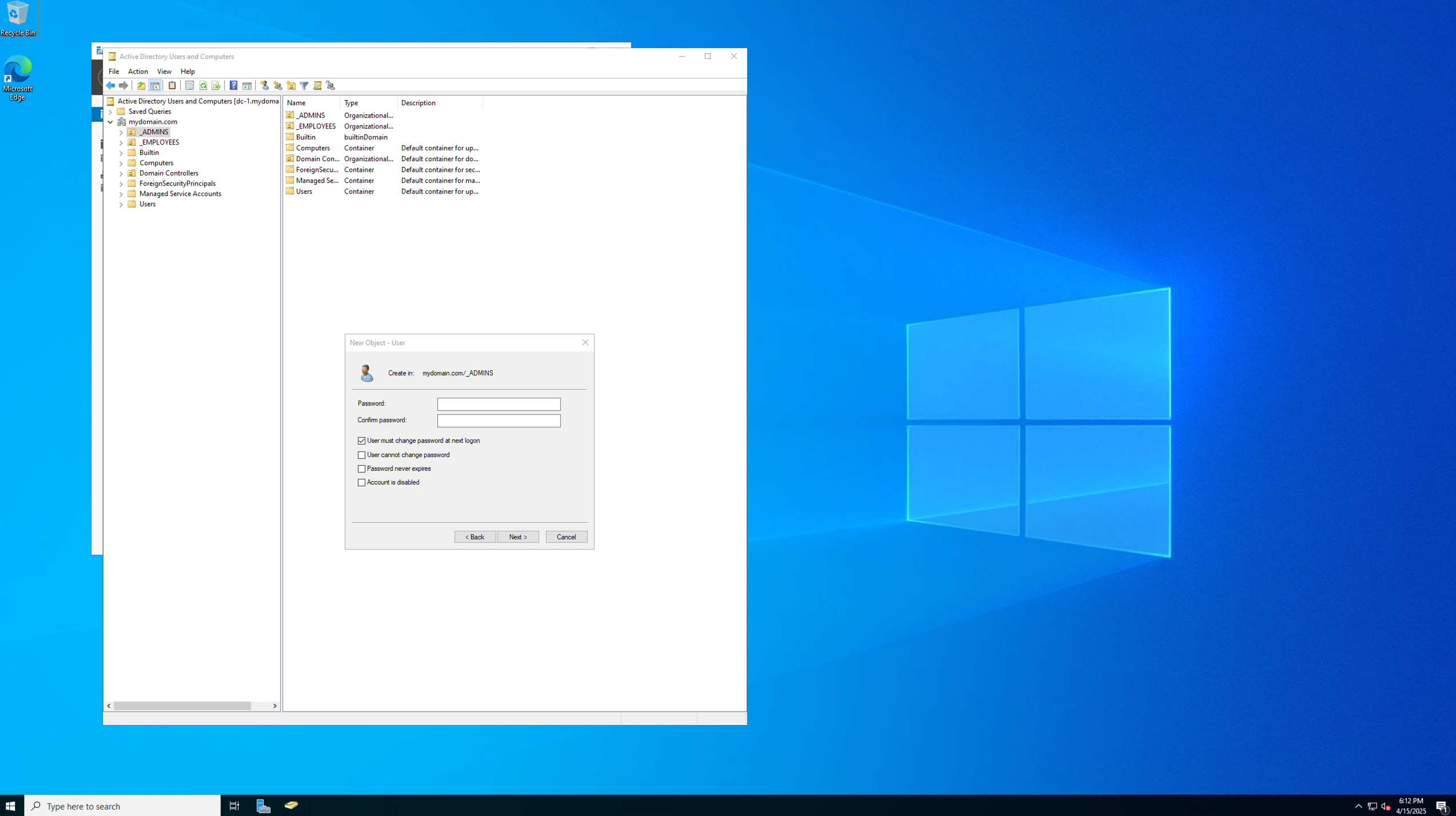Viewport: 1456px width, 816px height.
Task: Show hidden system tray icons
Action: [1359, 806]
